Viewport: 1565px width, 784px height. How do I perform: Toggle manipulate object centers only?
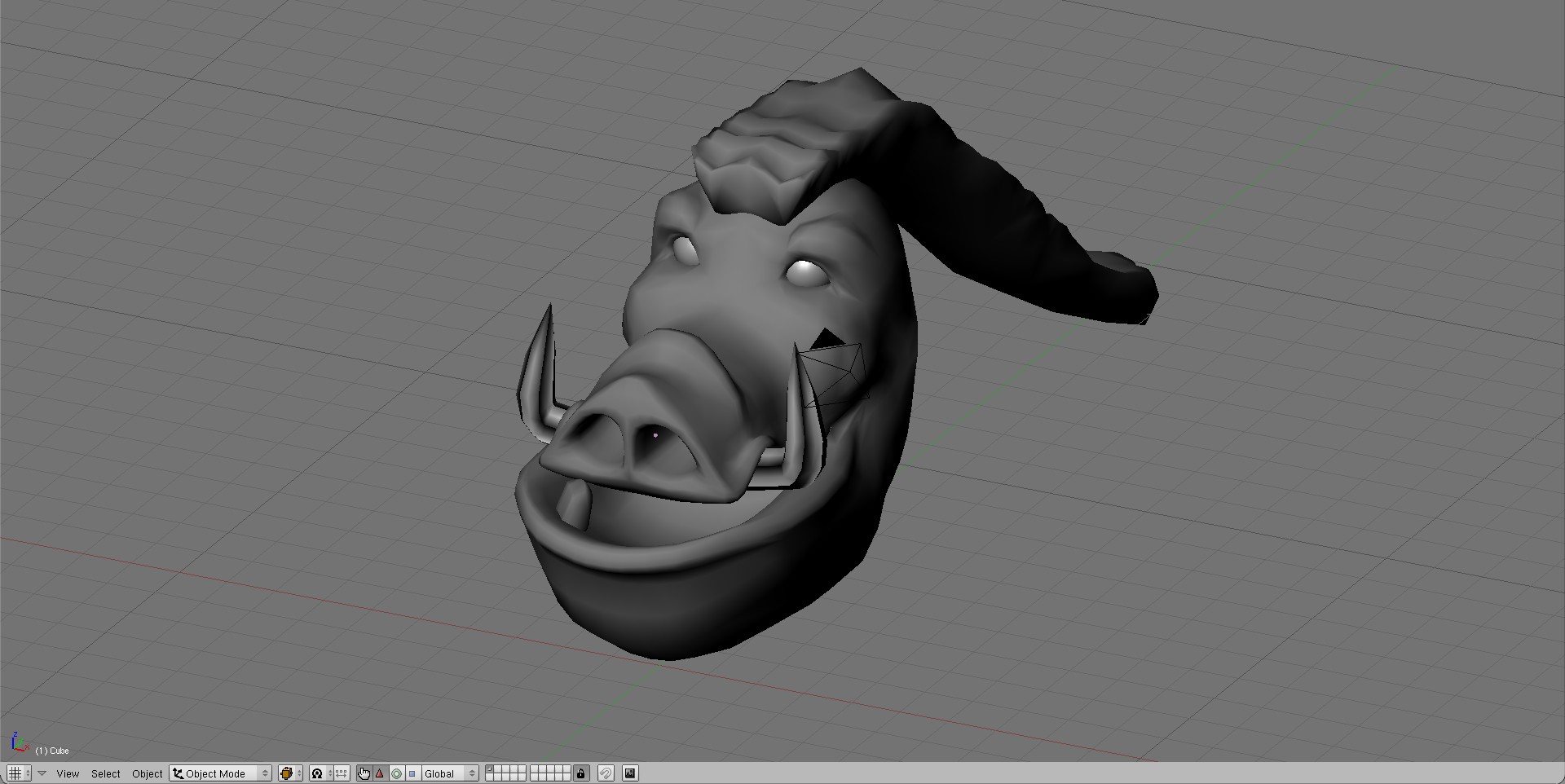click(341, 773)
